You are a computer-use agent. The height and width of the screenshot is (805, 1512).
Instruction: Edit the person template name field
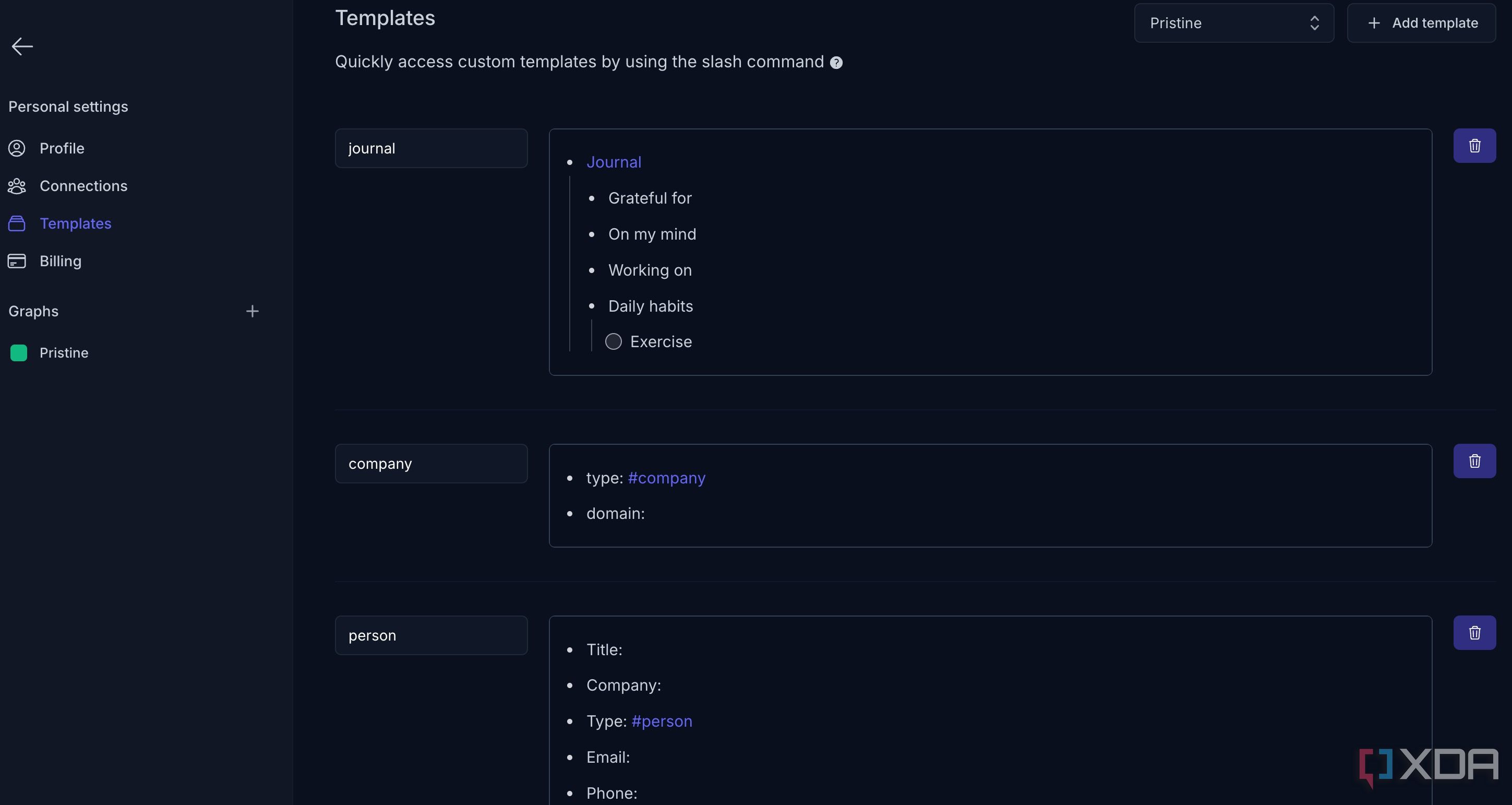tap(431, 635)
